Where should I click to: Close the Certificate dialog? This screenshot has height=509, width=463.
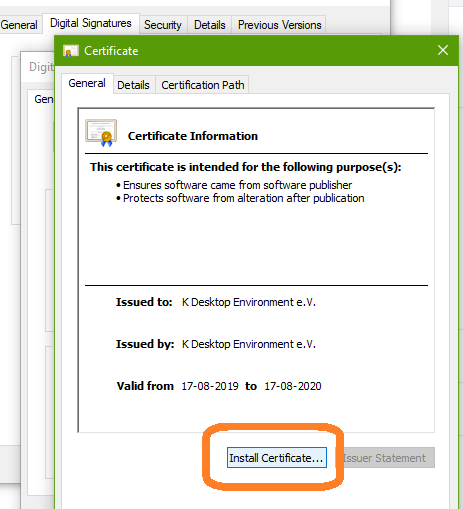tap(443, 50)
